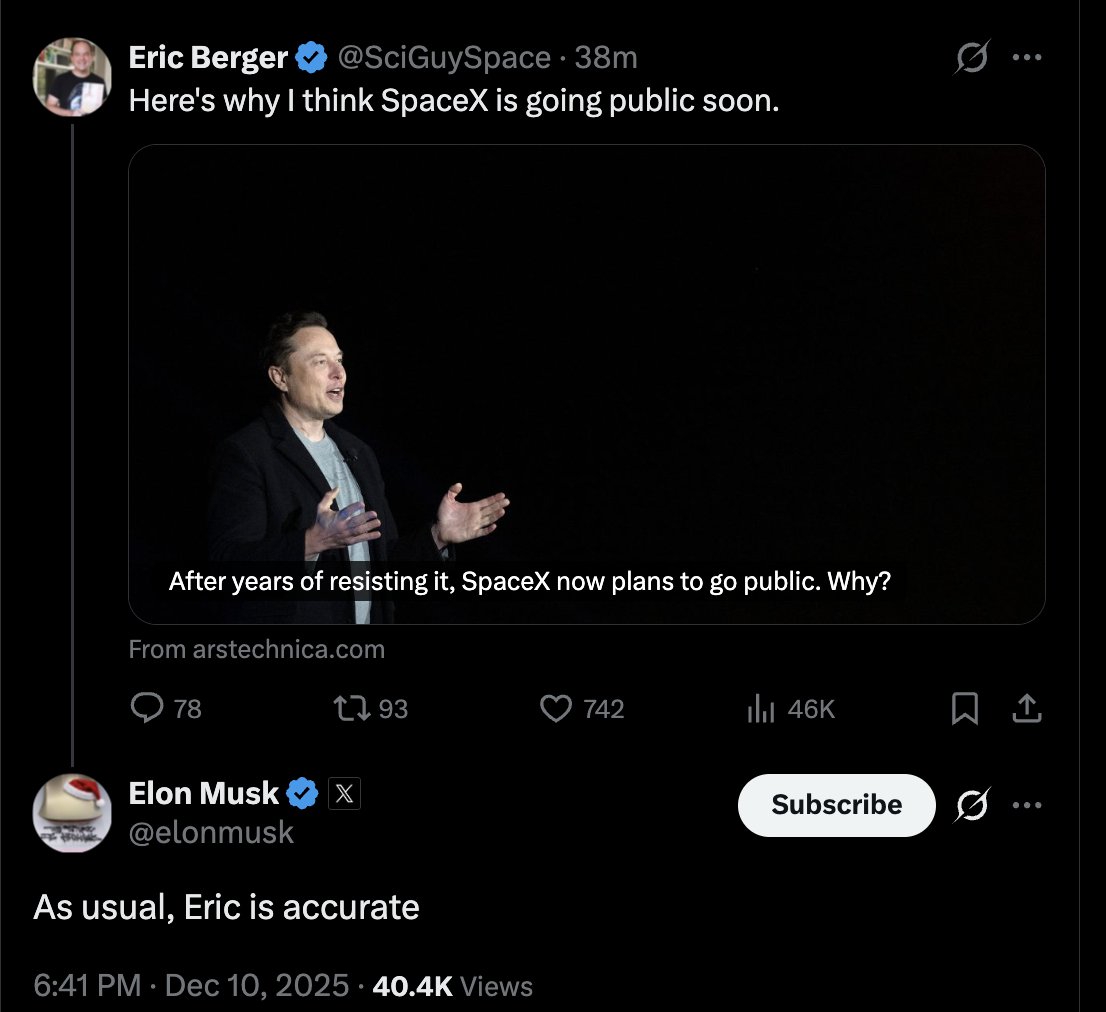Click the Grok icon beside Subscribe button
The width and height of the screenshot is (1106, 1012).
969,805
